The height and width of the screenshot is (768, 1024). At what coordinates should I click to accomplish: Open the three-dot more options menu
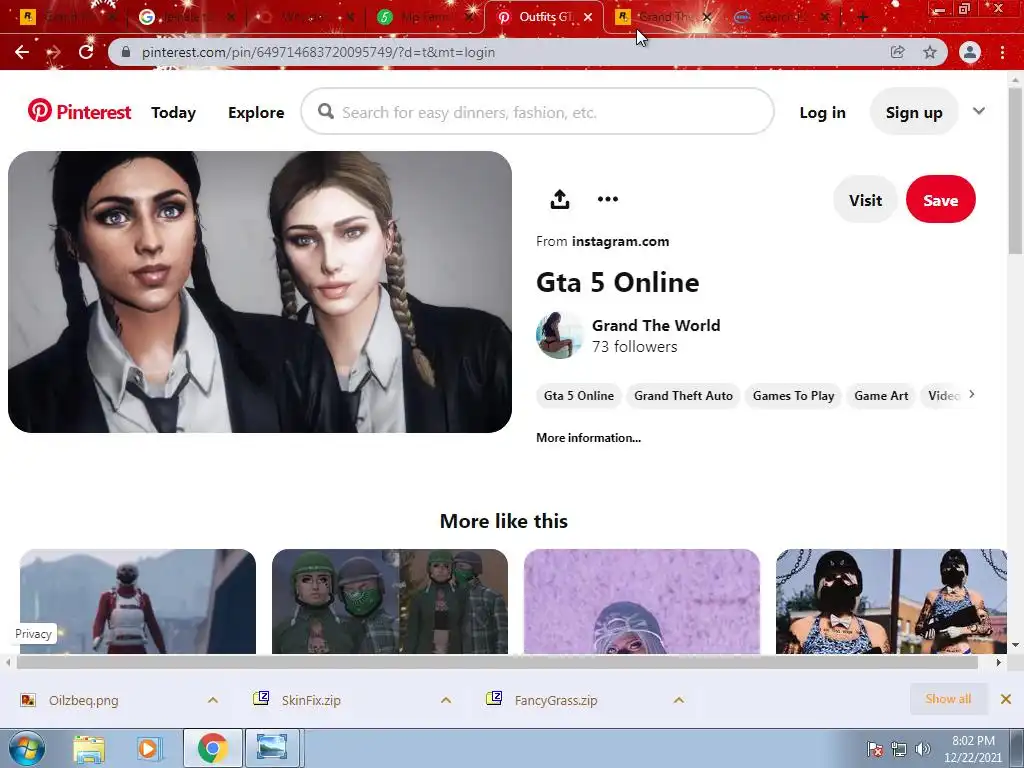point(607,199)
